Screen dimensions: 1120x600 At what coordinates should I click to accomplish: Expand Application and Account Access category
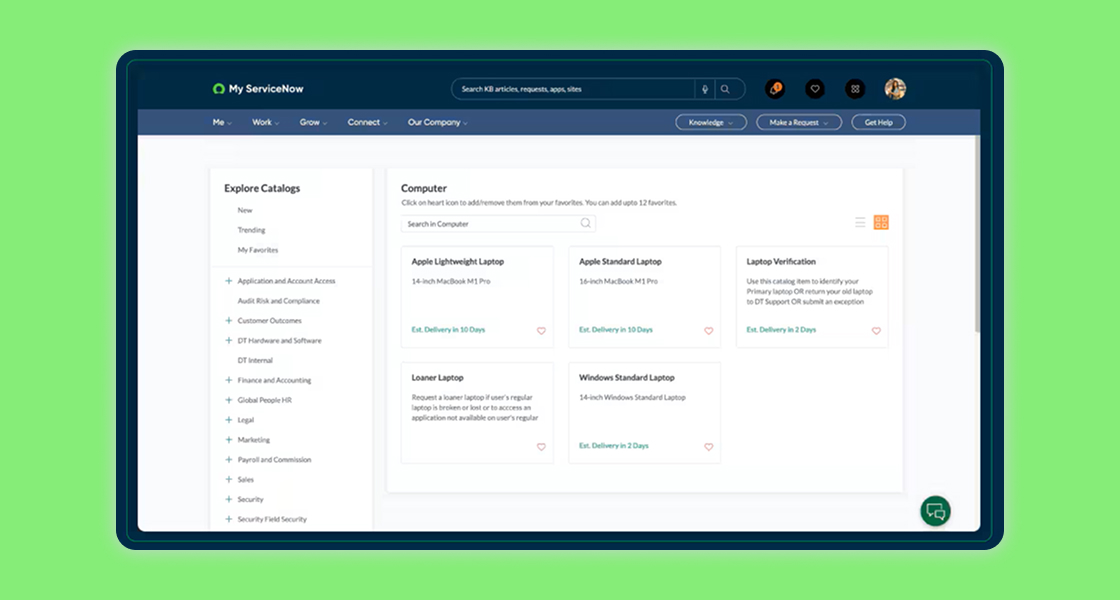pos(229,281)
